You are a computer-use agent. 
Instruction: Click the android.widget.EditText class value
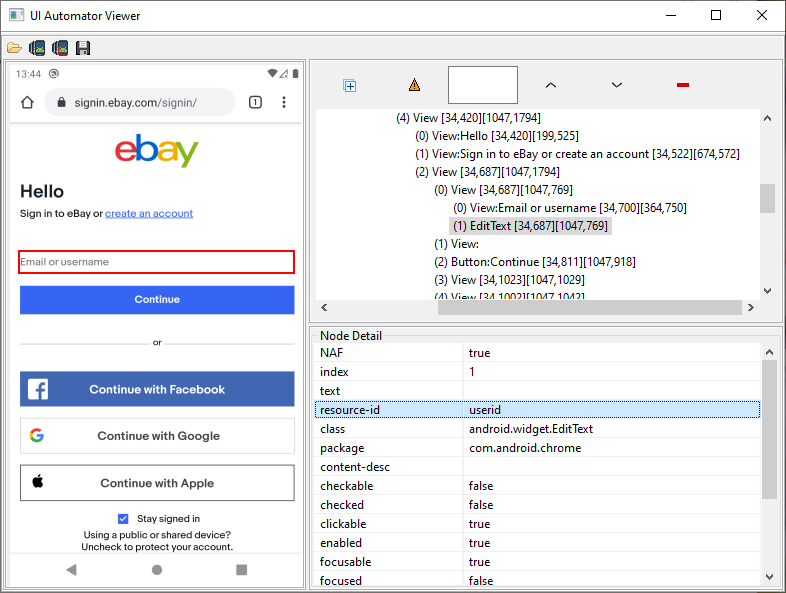[x=531, y=429]
